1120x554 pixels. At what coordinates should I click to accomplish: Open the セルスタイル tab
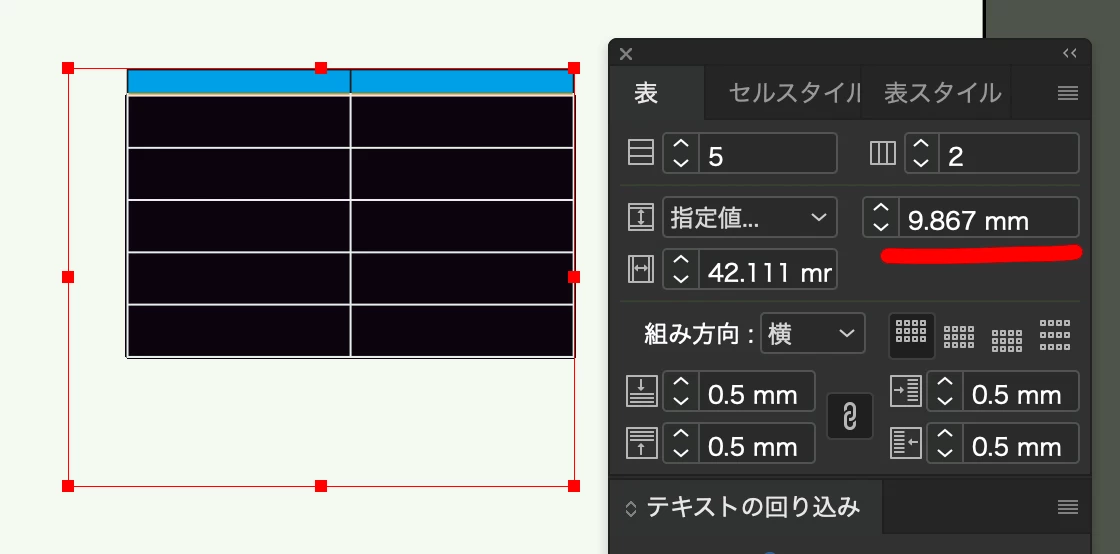click(x=793, y=93)
